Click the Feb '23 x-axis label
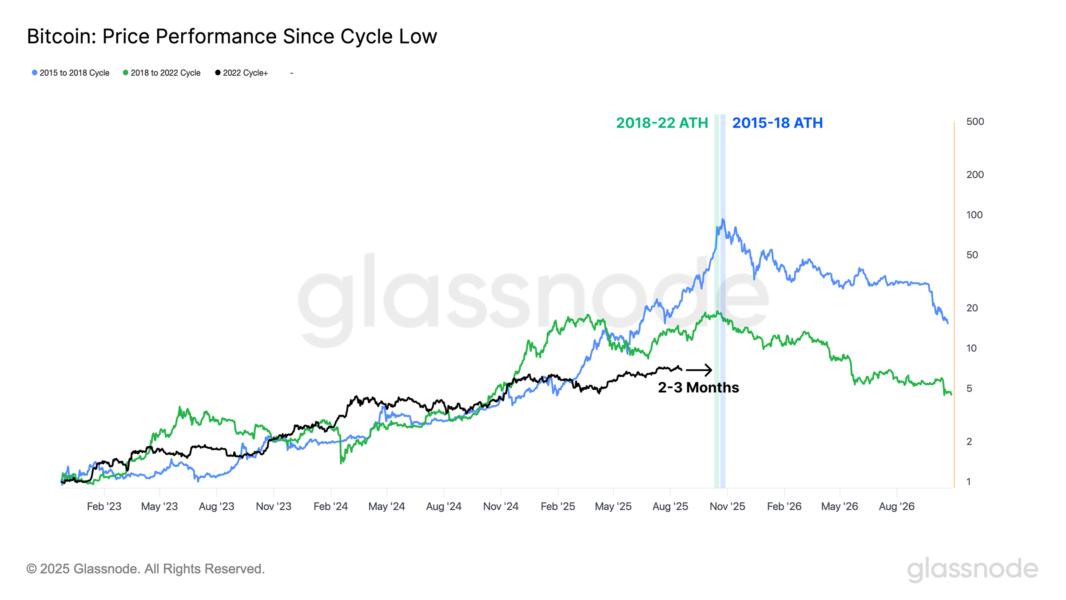 point(104,507)
